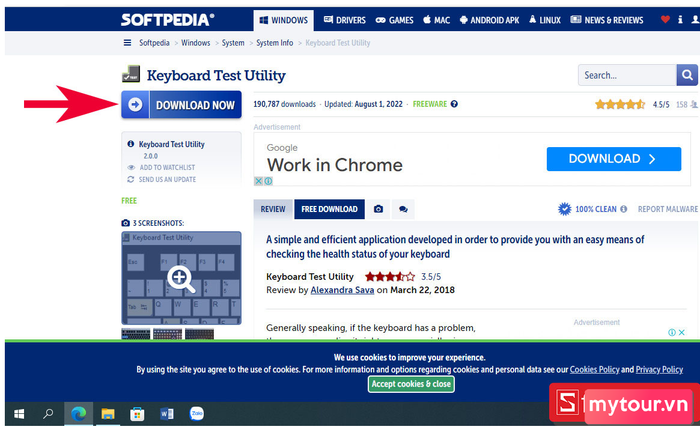The height and width of the screenshot is (433, 700).
Task: Click the System Info breadcrumb link
Action: point(275,43)
